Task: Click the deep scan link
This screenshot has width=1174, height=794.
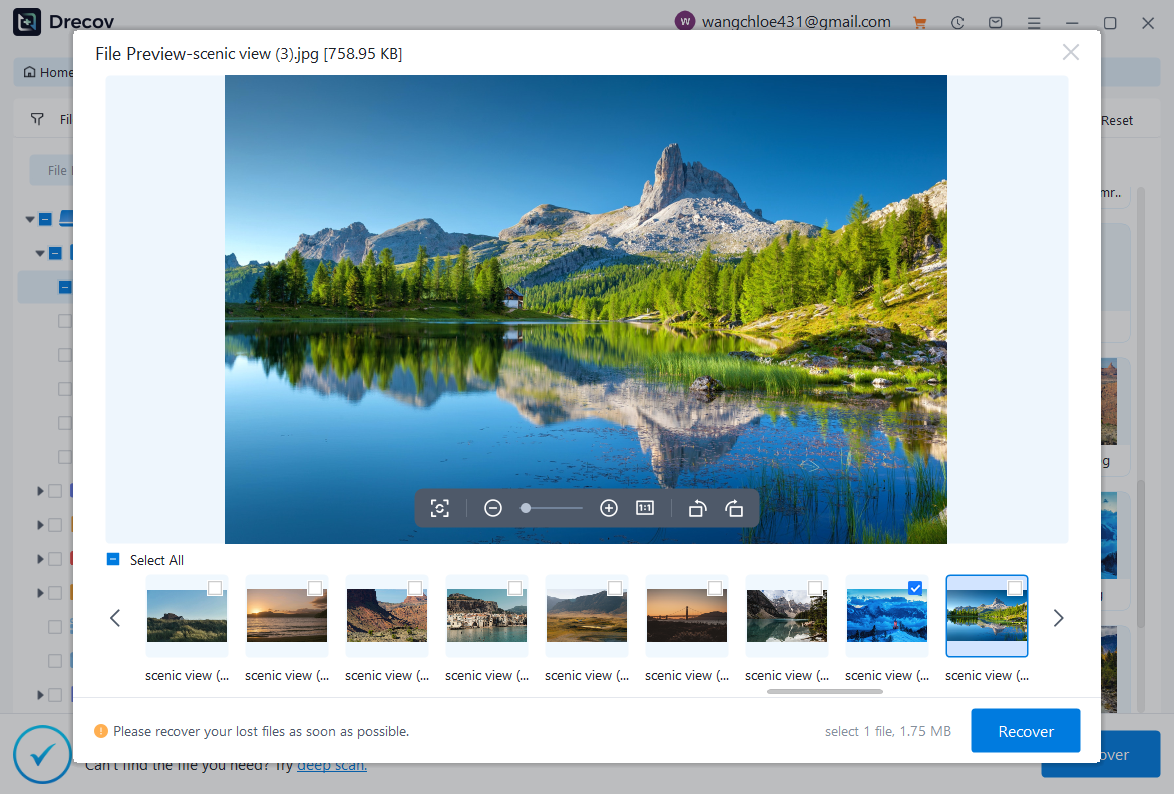Action: coord(331,765)
